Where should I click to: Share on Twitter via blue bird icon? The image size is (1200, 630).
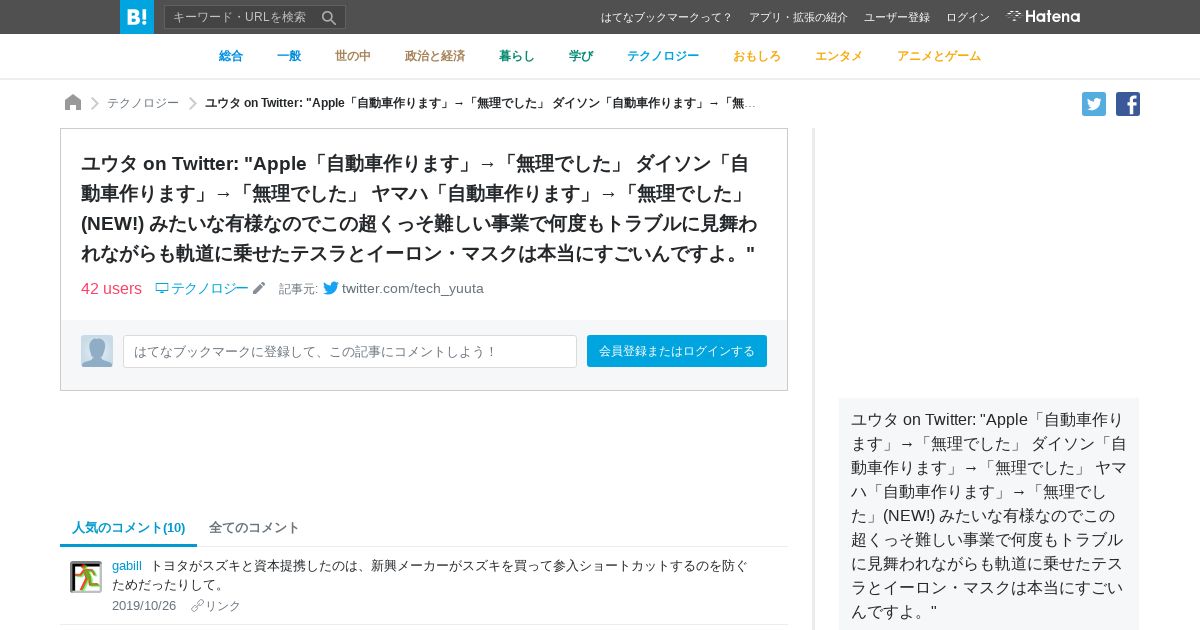click(x=1094, y=104)
